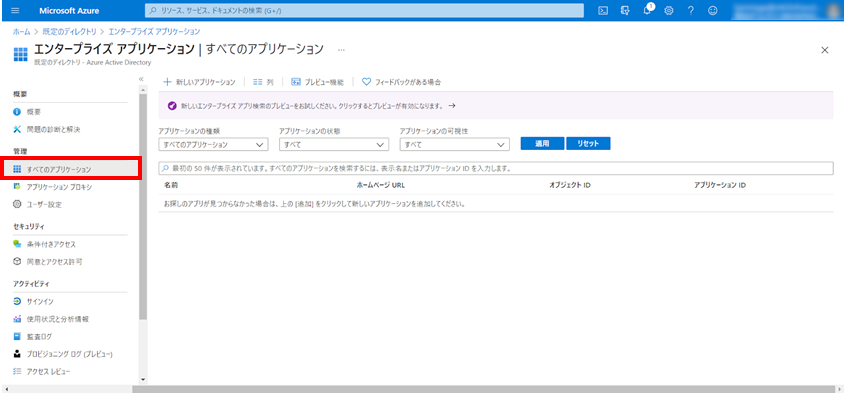Open アクセス レビュー in the sidebar
Viewport: 844px width, 393px height.
pos(41,372)
